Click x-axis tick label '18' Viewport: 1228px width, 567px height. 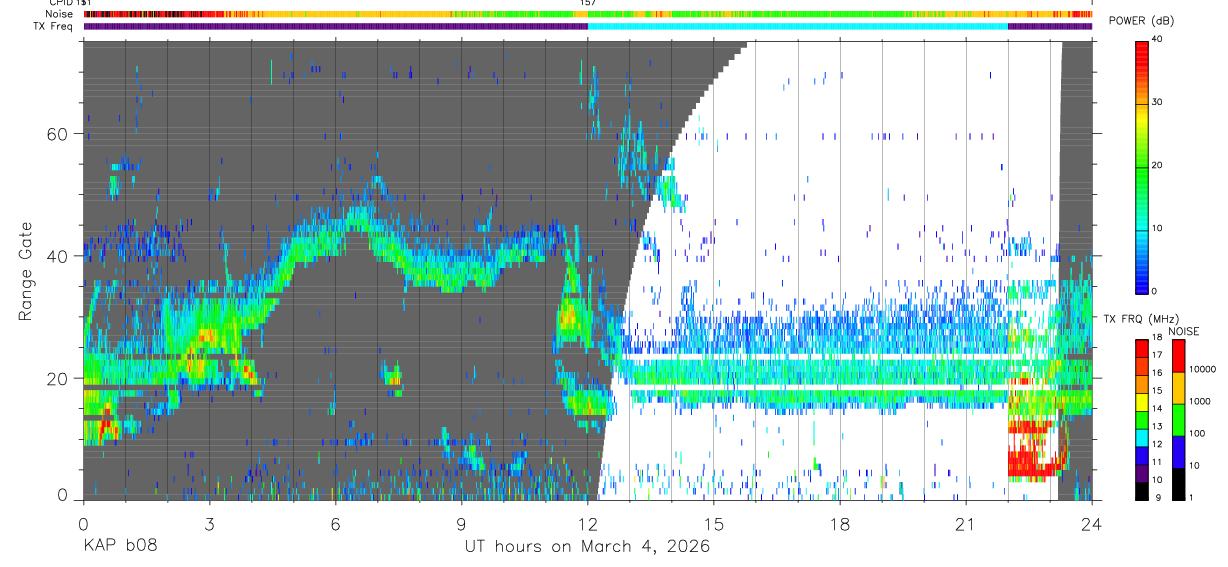[x=840, y=524]
